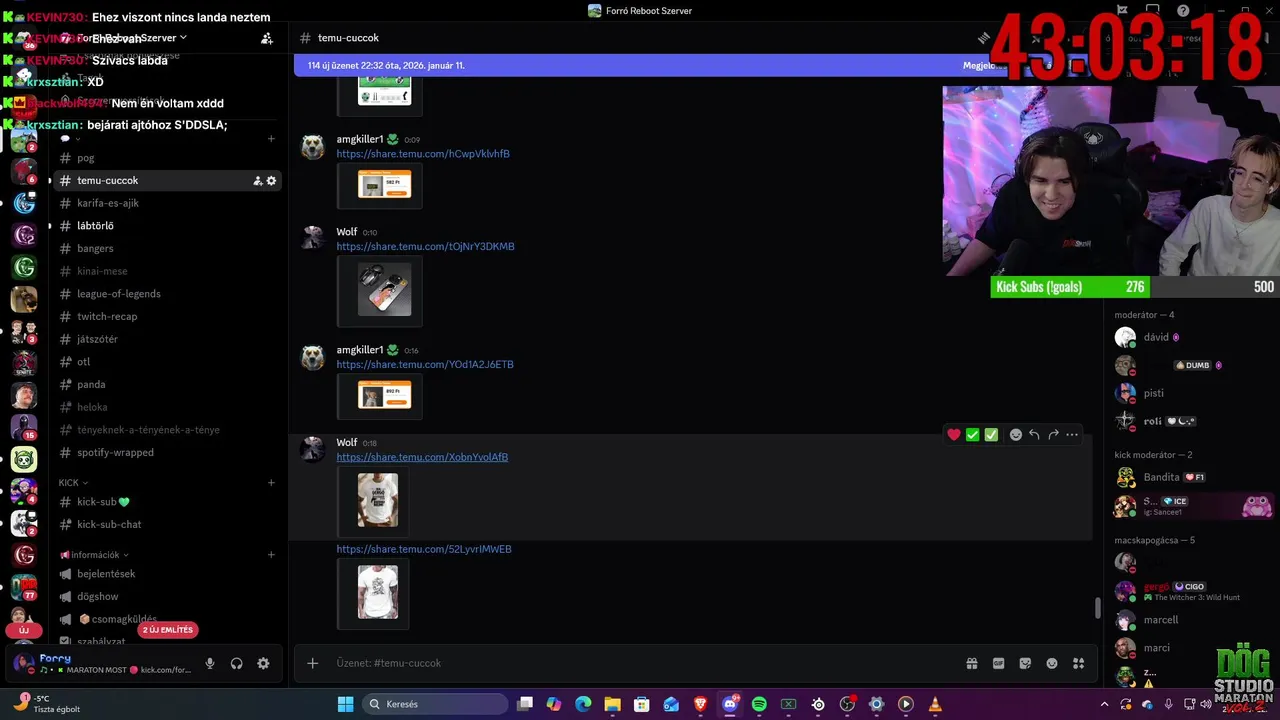Forward Wolf's message
1280x720 pixels.
[x=1053, y=434]
